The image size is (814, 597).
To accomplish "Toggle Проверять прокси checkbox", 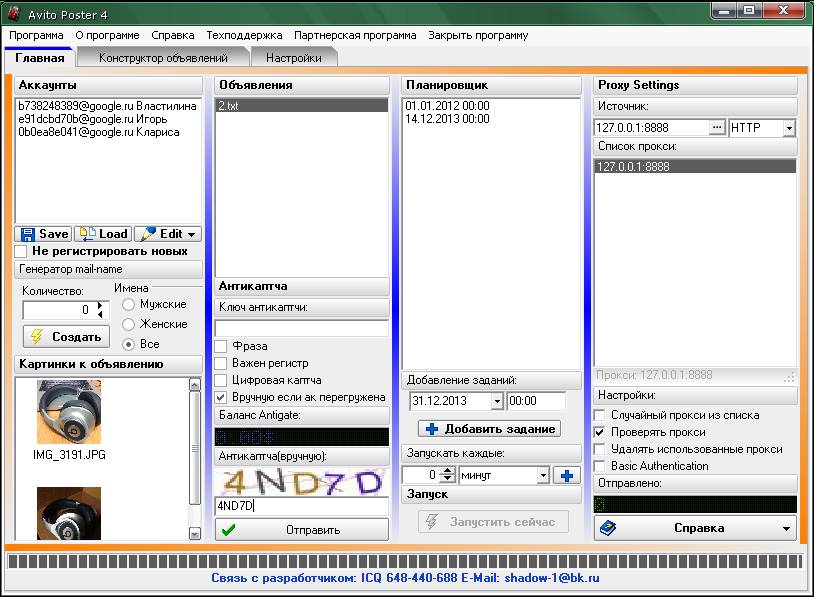I will pos(600,432).
